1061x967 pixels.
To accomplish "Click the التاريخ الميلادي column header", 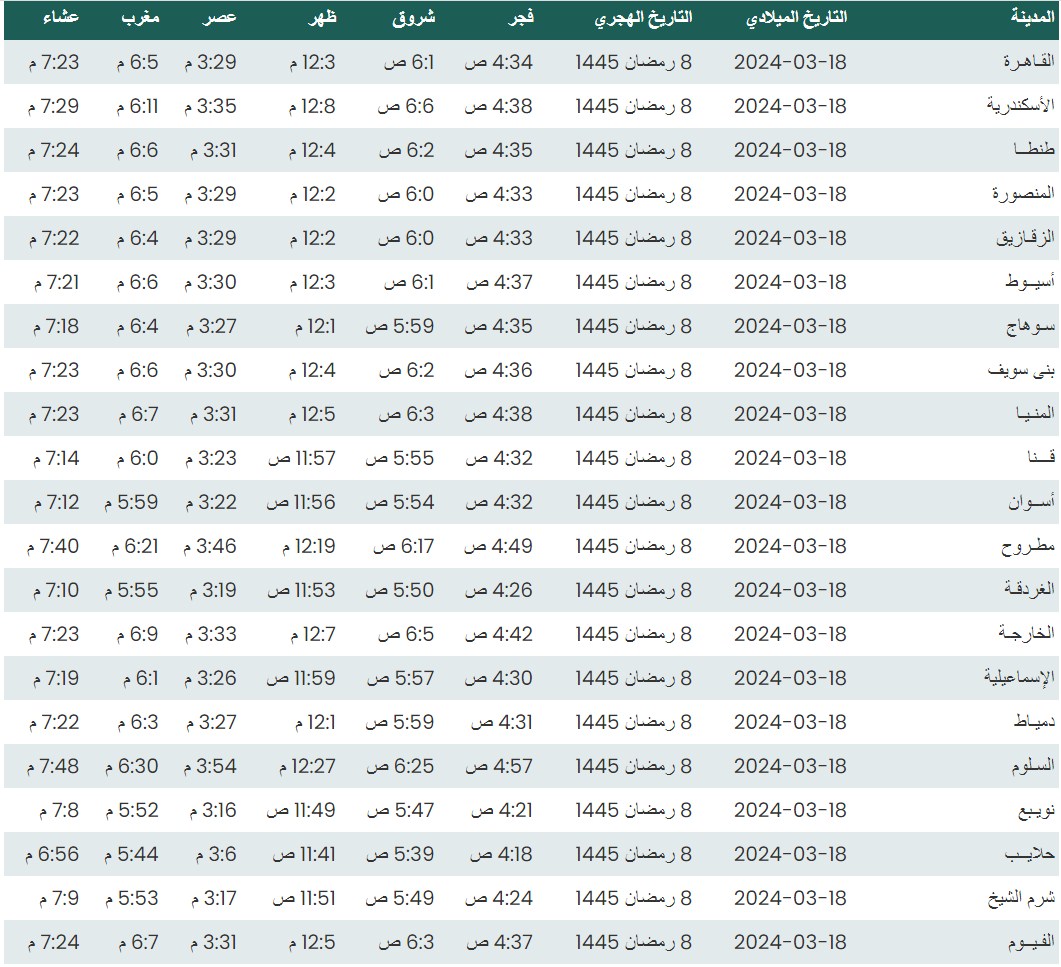I will [796, 18].
